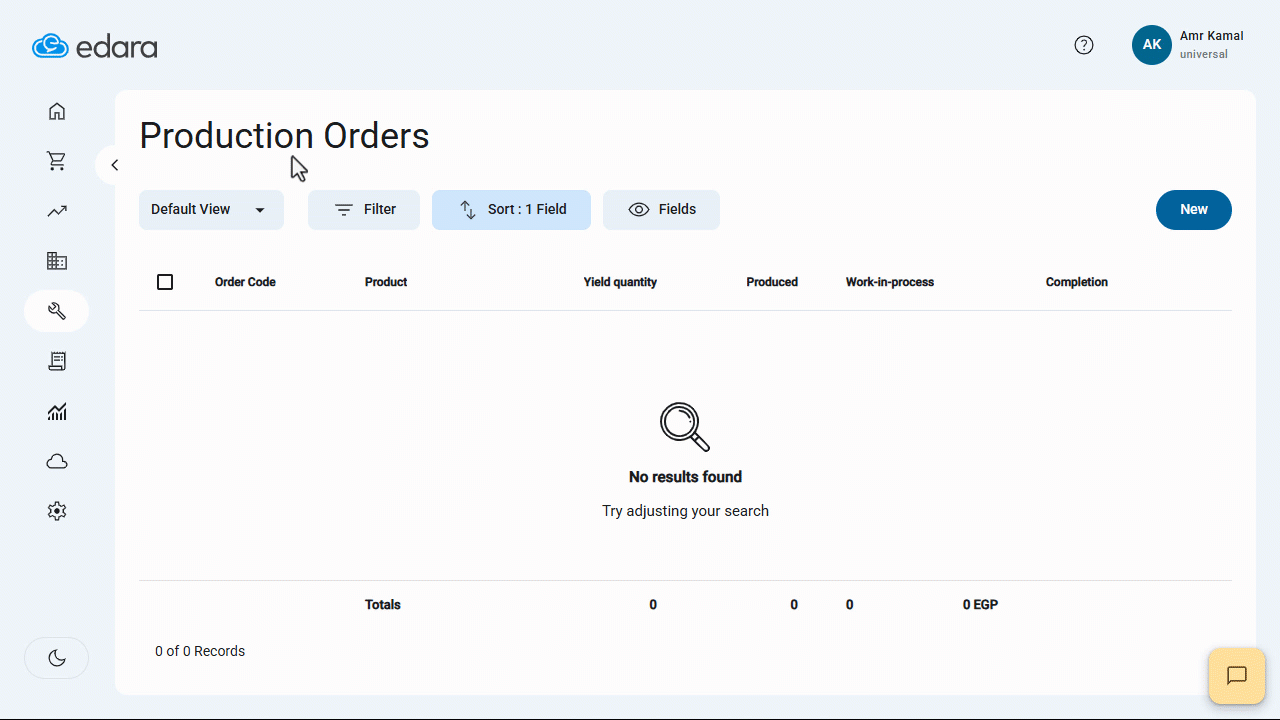Viewport: 1280px width, 720px height.
Task: Open the trending arrow sales icon
Action: point(57,211)
